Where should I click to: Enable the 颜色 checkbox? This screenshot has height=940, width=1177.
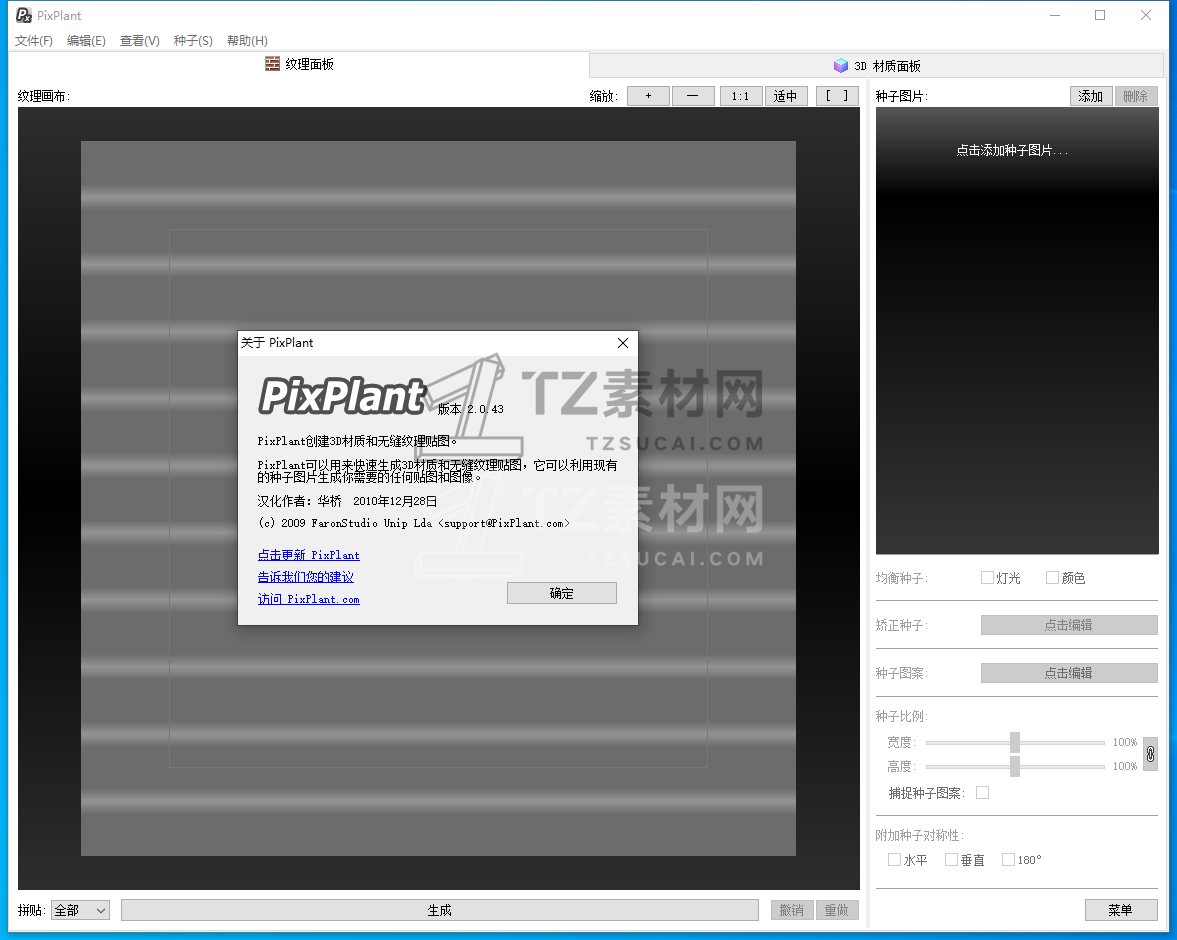pyautogui.click(x=1052, y=577)
